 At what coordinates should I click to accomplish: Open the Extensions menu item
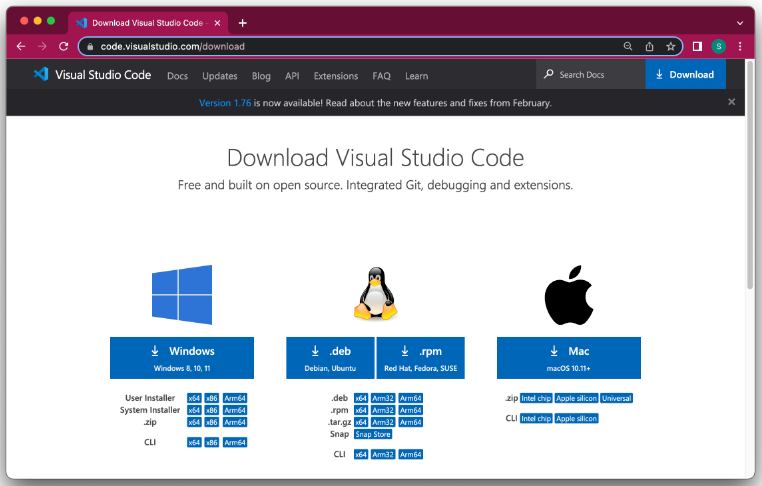point(336,76)
